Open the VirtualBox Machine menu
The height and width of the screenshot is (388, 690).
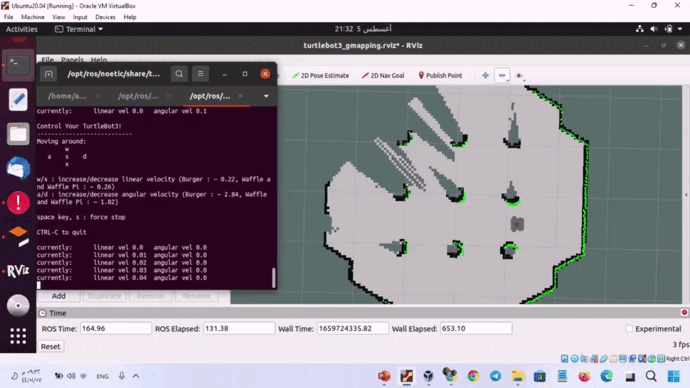point(33,17)
